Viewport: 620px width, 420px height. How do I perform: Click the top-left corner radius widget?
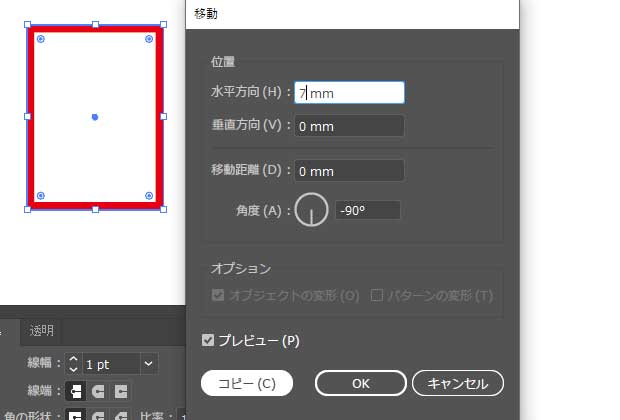40,39
